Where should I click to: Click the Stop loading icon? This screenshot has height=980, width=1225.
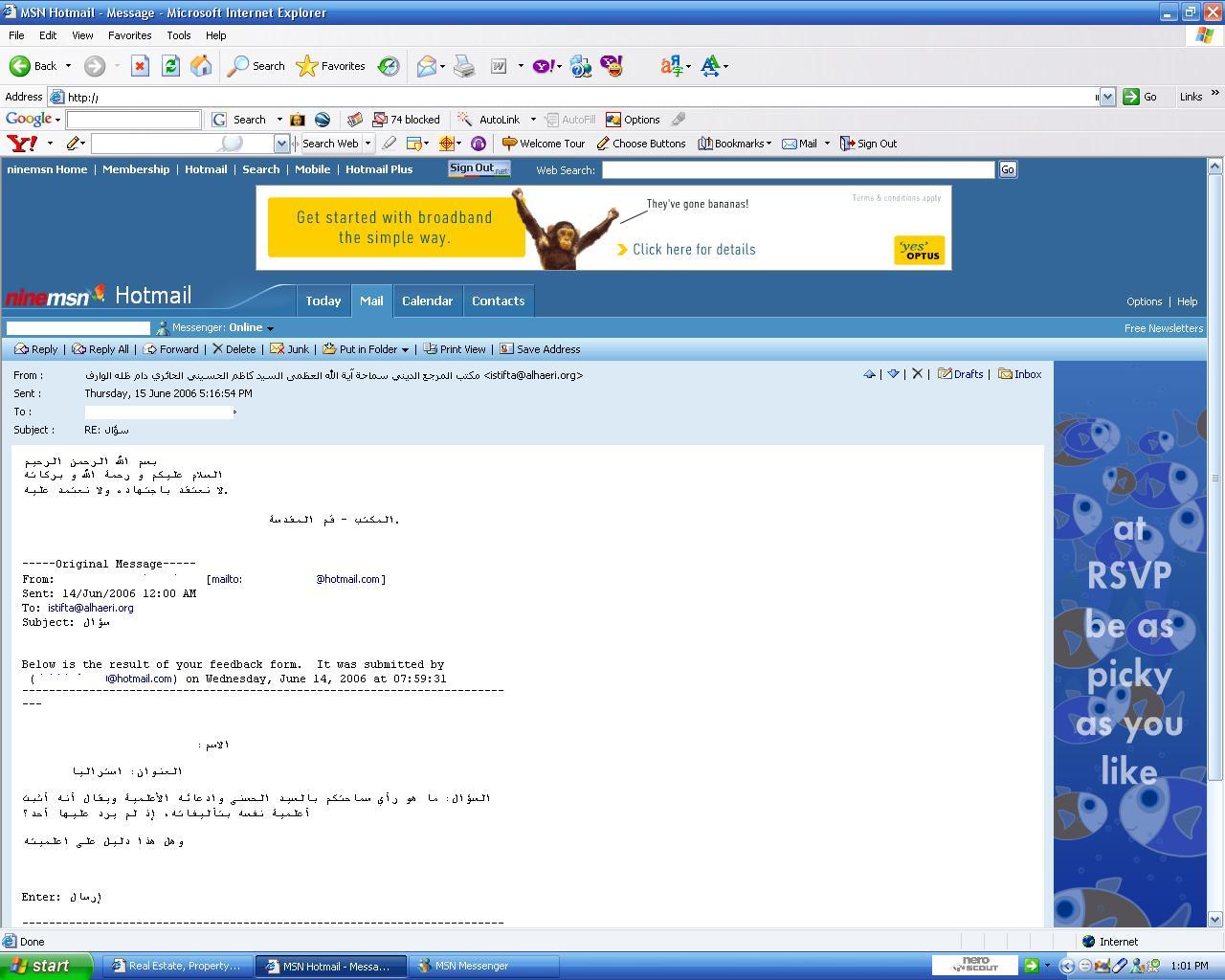[140, 66]
